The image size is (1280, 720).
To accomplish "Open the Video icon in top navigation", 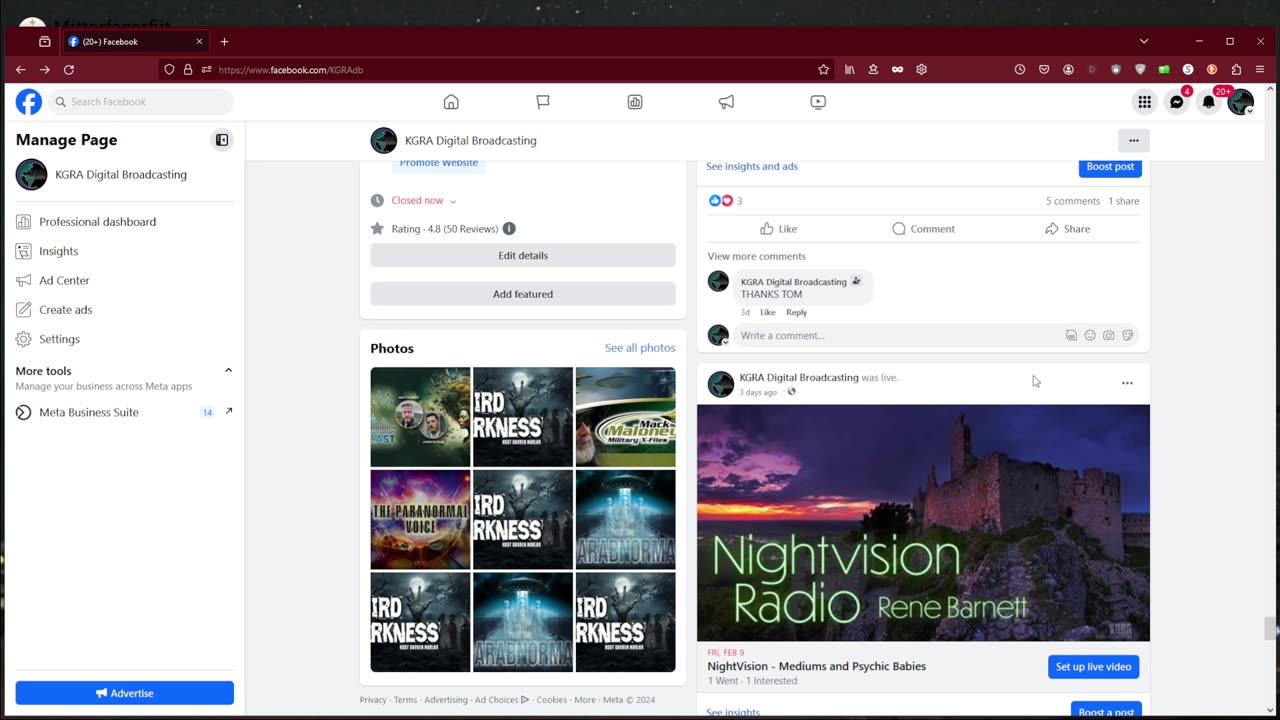I will [x=818, y=102].
